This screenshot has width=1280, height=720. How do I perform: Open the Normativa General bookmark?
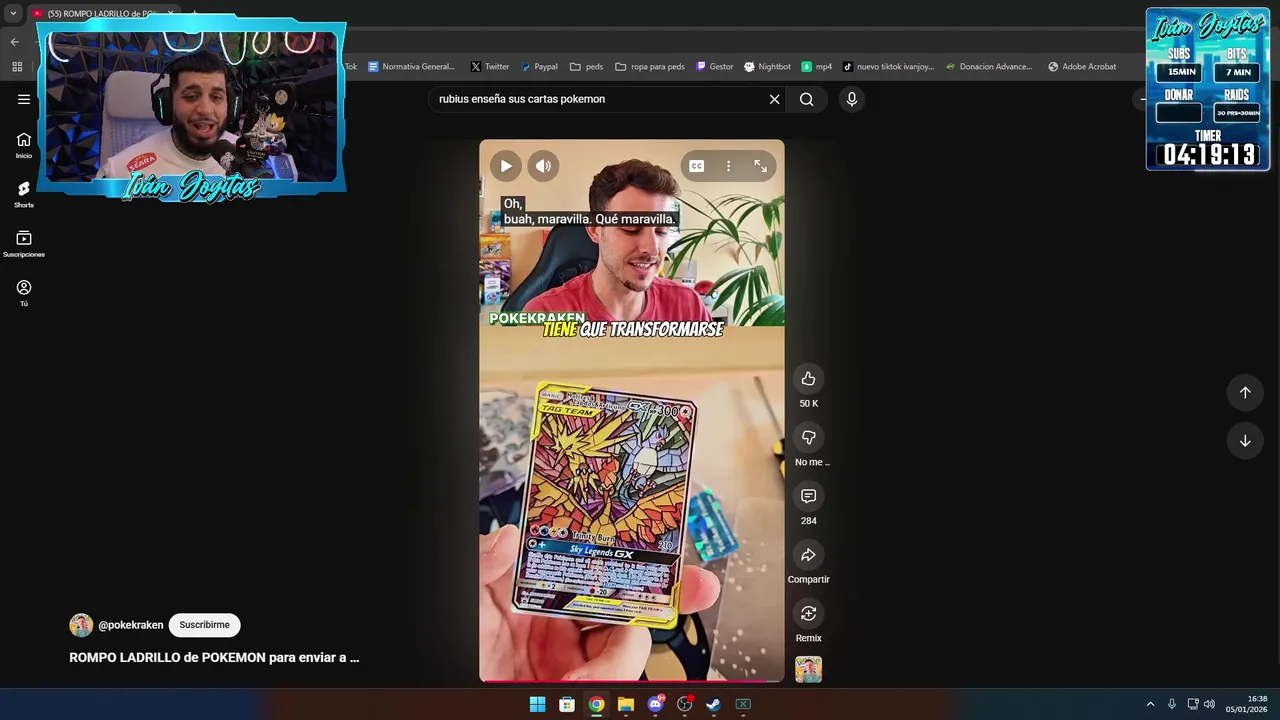[x=411, y=67]
